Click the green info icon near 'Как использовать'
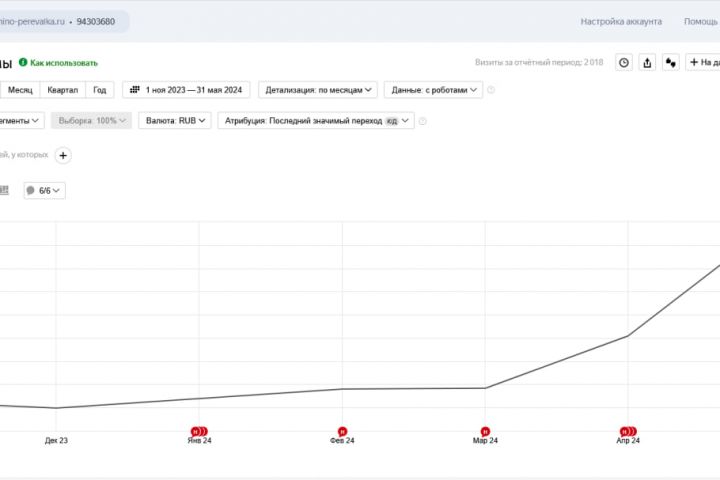 23,62
